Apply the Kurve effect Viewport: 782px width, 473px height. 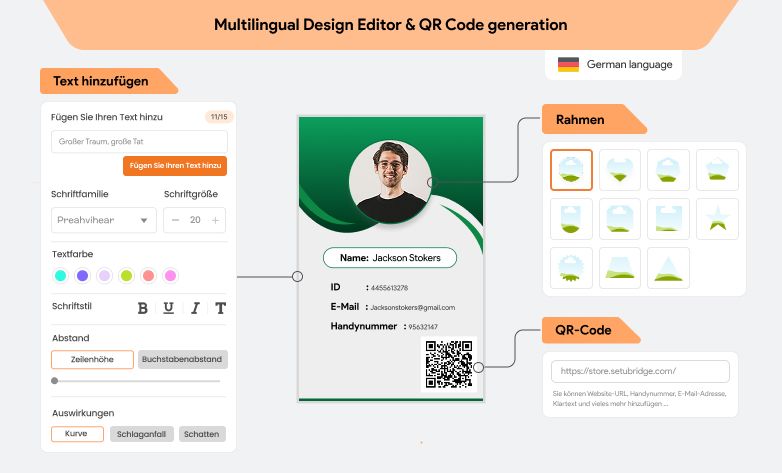tap(77, 434)
